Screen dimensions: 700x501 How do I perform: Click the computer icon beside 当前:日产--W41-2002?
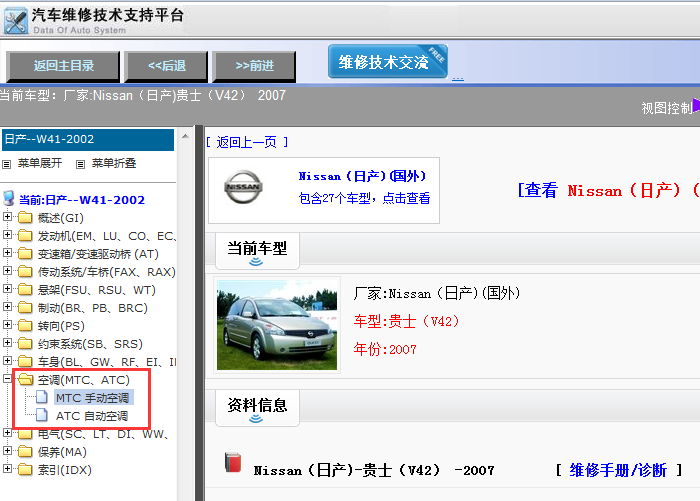pyautogui.click(x=8, y=199)
